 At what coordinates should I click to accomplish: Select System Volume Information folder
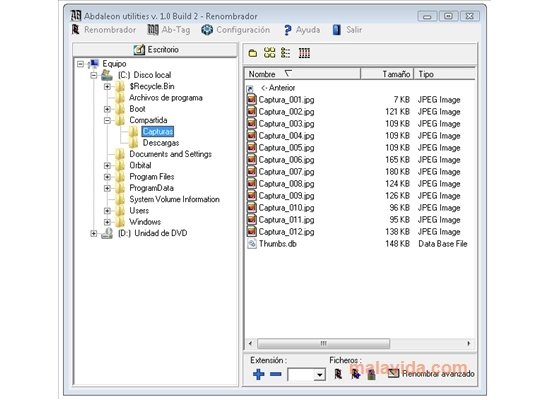tap(174, 199)
